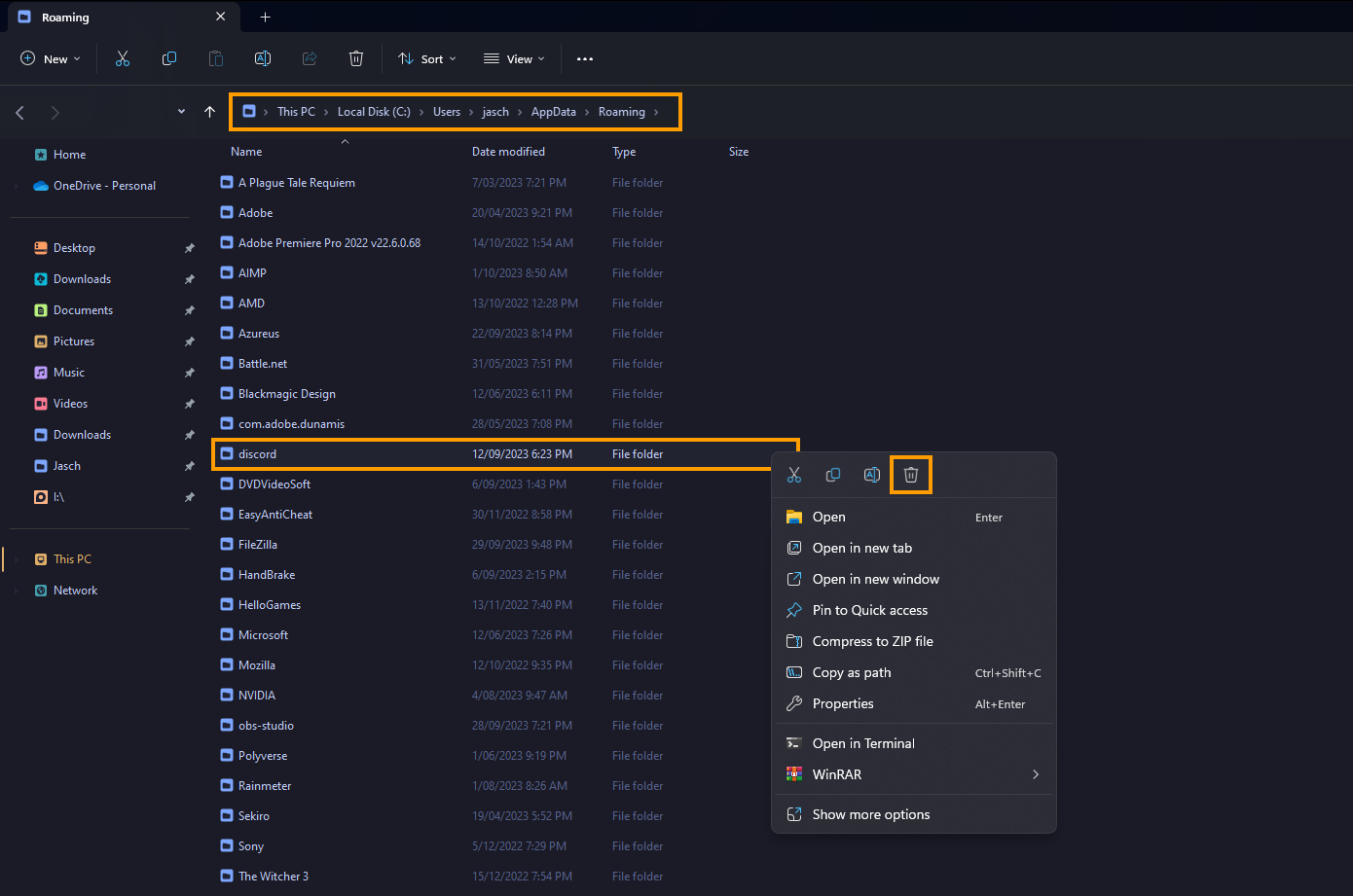This screenshot has width=1353, height=896.
Task: Choose Pin to Quick access
Action: pos(914,610)
